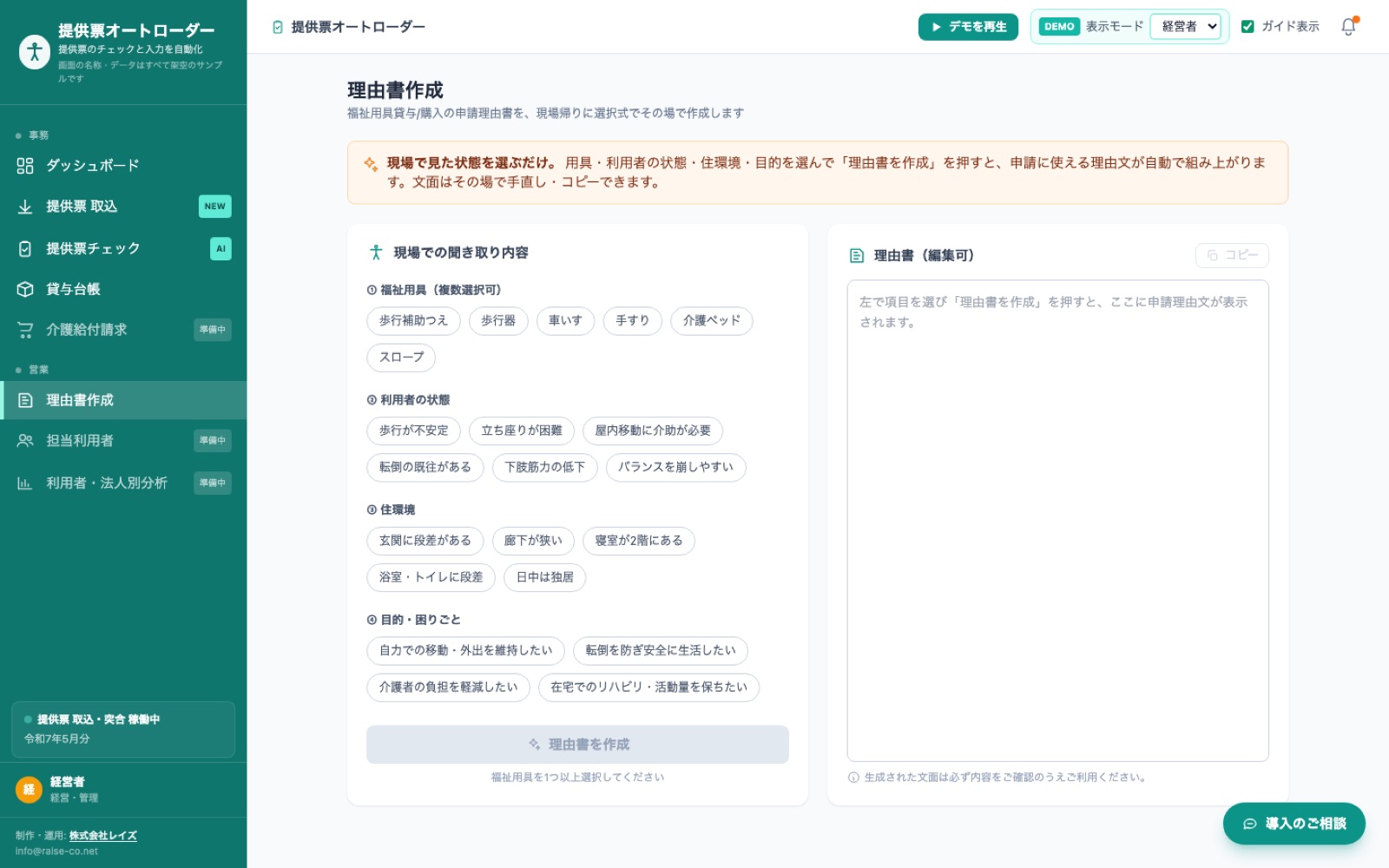Image resolution: width=1389 pixels, height=868 pixels.
Task: Click the 経営者 user profile row
Action: (123, 790)
